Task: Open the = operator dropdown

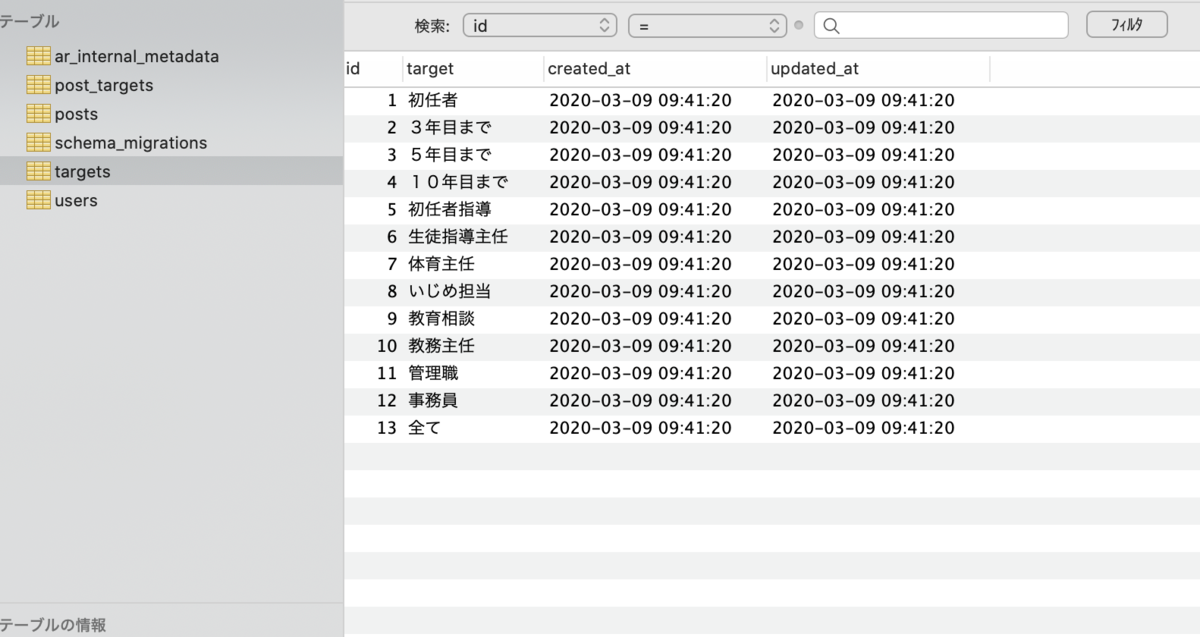Action: point(708,26)
